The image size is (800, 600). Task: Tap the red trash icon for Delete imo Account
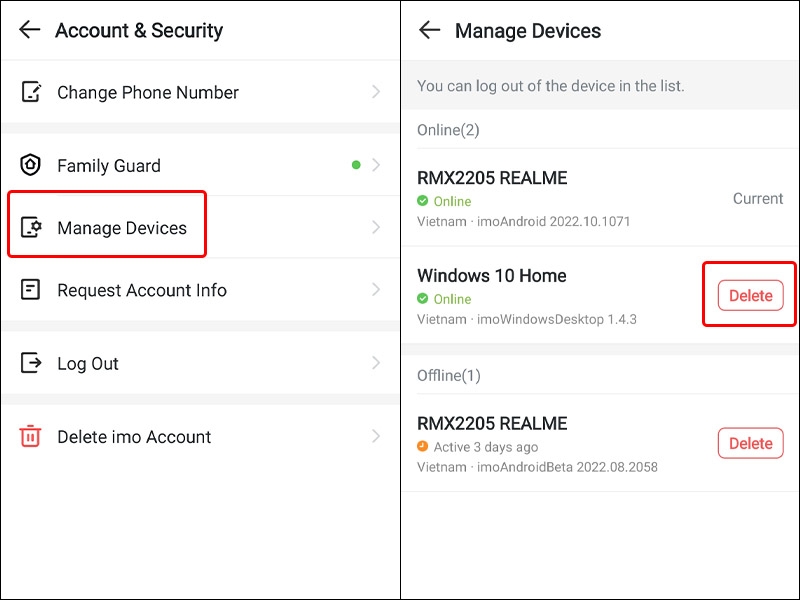pyautogui.click(x=30, y=436)
